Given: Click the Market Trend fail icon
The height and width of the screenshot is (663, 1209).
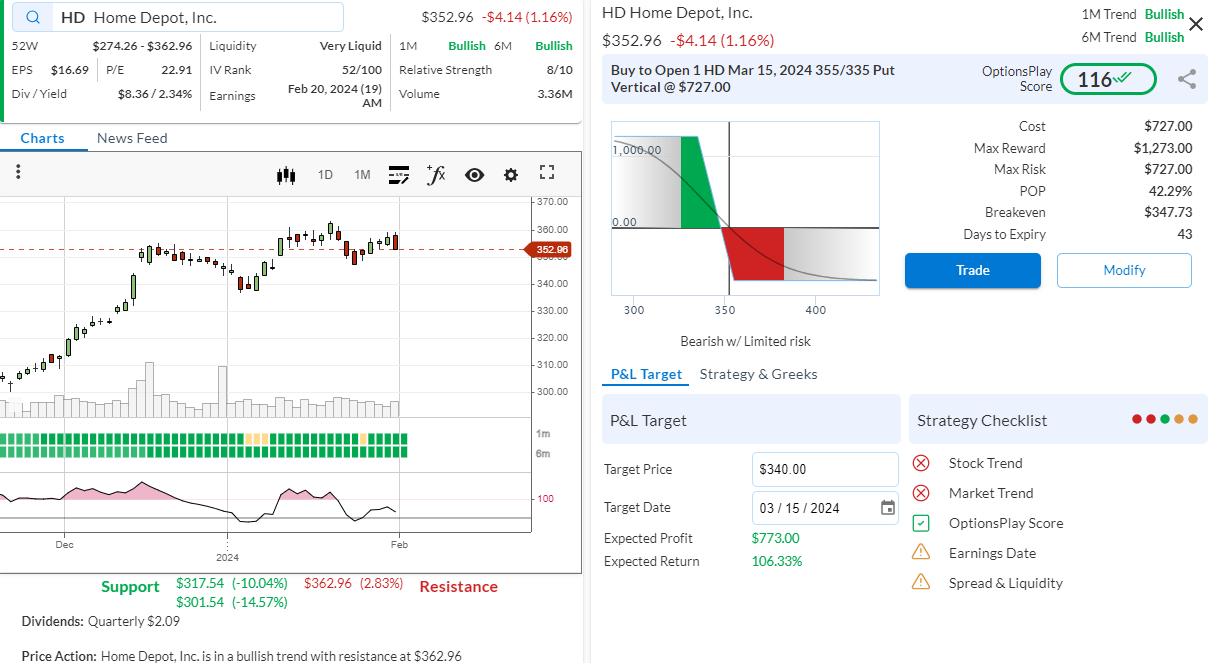Looking at the screenshot, I should (922, 493).
